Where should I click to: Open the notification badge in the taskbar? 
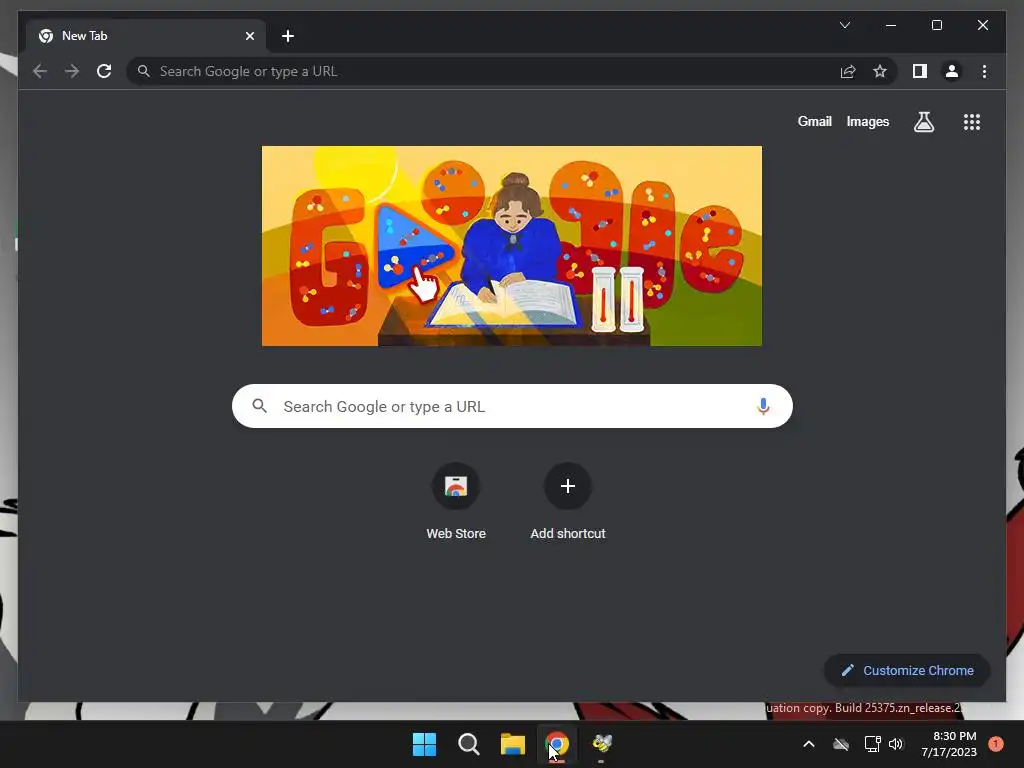(996, 744)
